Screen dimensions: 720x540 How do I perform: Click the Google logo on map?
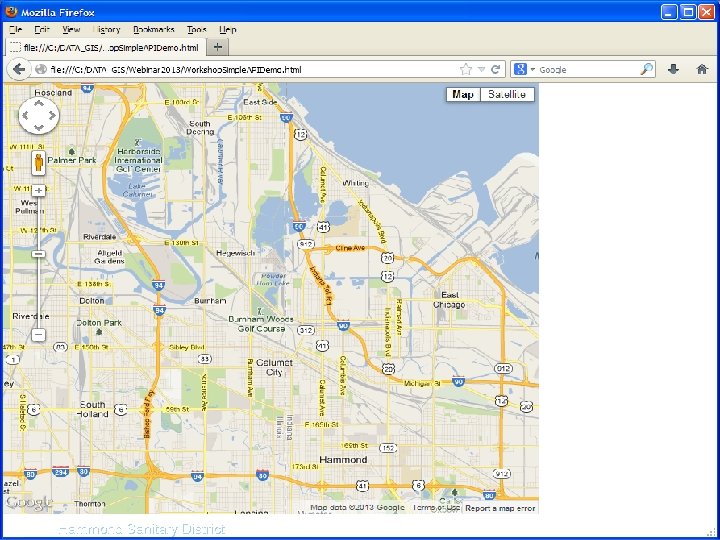28,502
